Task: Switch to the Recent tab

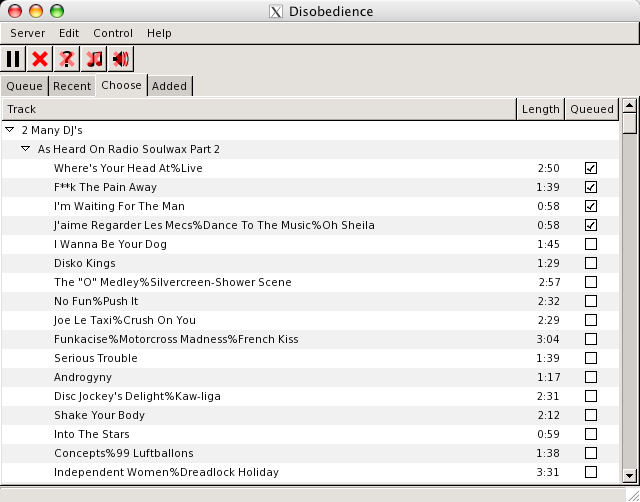Action: [x=72, y=86]
